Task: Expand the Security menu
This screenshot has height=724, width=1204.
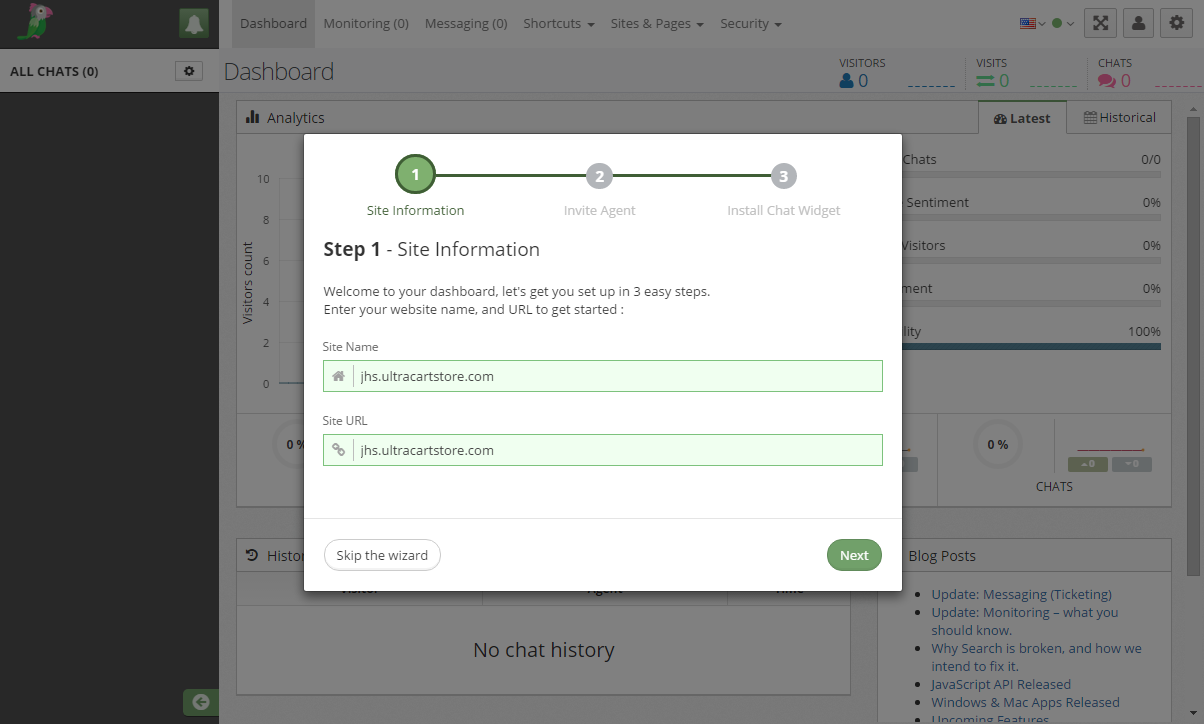Action: (751, 24)
